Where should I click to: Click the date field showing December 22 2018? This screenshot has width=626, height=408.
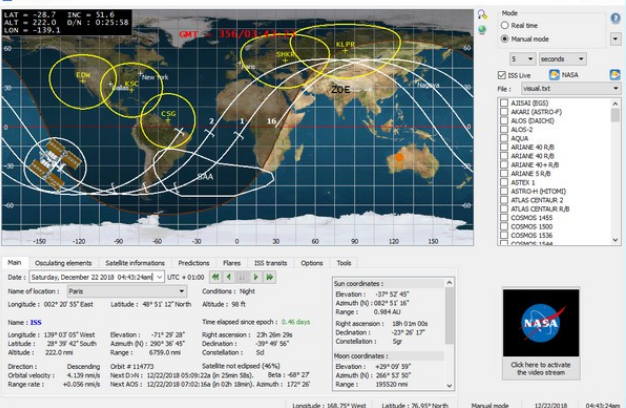pyautogui.click(x=90, y=276)
